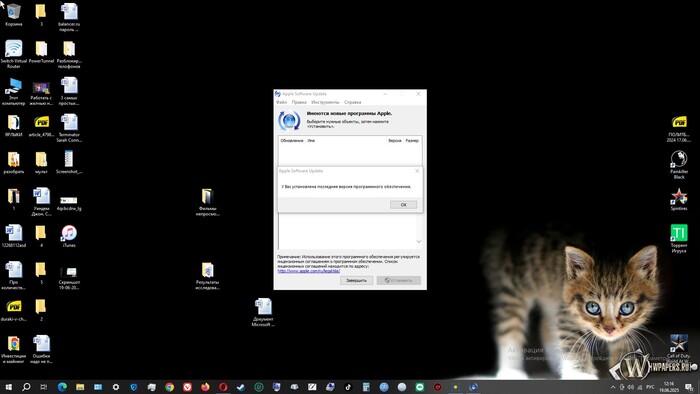The width and height of the screenshot is (700, 394).
Task: Select the Торрент Игрука shortcut
Action: click(679, 239)
